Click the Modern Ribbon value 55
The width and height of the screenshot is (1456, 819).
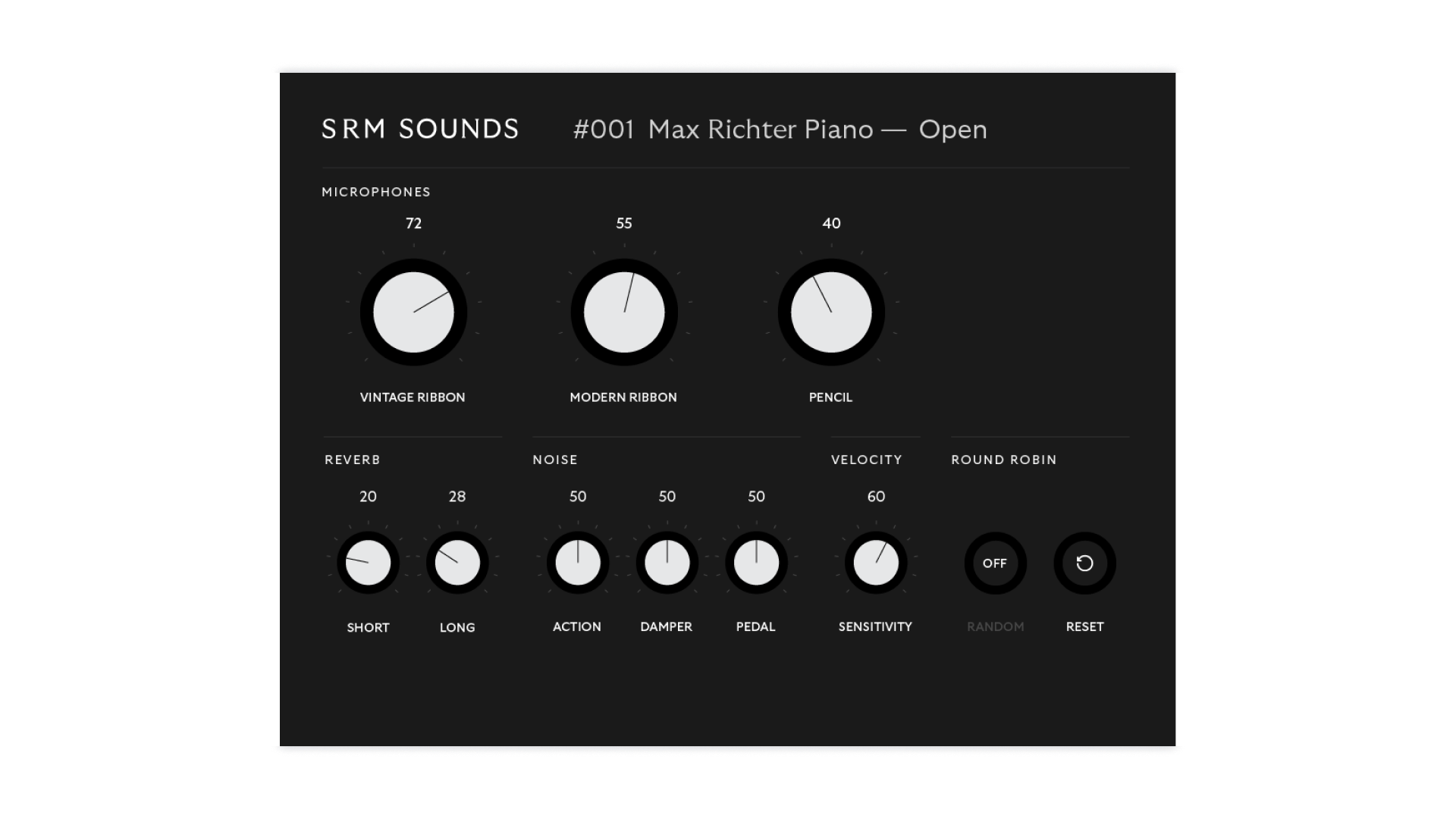624,223
